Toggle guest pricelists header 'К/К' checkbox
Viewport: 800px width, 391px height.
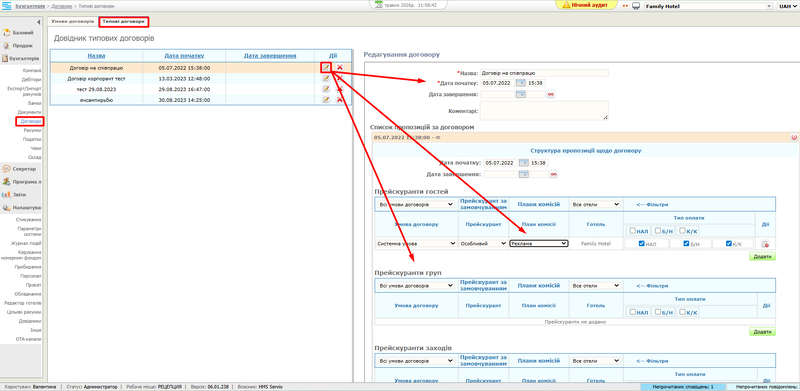pyautogui.click(x=682, y=231)
